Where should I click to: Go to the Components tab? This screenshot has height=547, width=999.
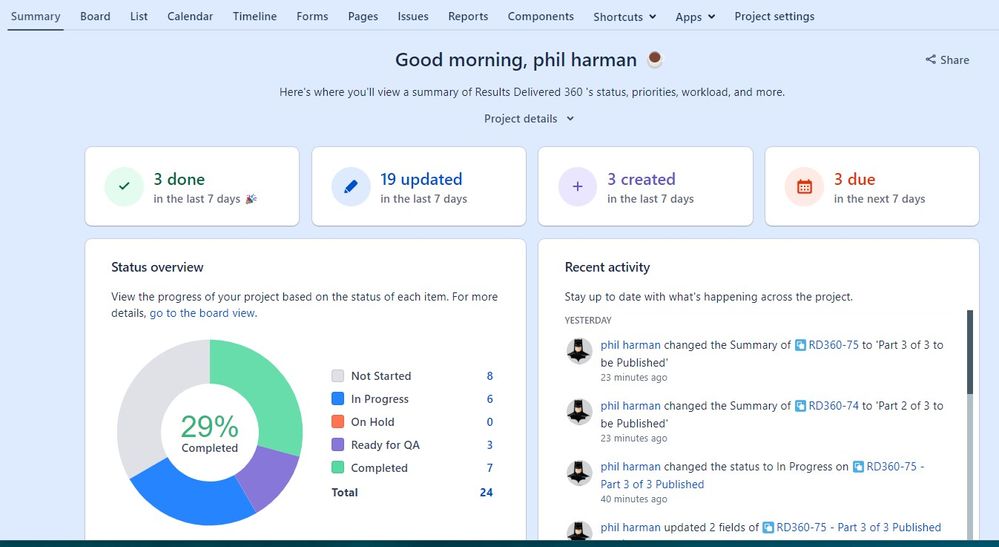tap(540, 17)
